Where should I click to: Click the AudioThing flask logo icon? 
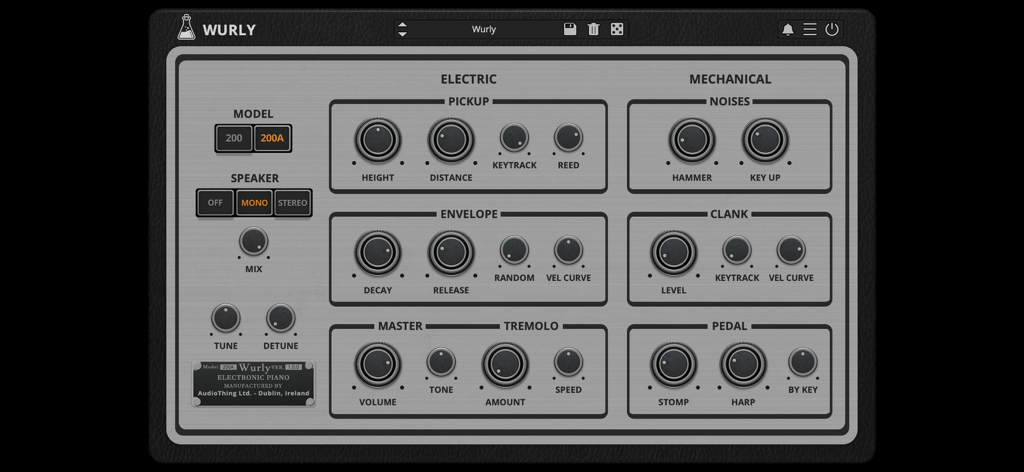pos(186,27)
